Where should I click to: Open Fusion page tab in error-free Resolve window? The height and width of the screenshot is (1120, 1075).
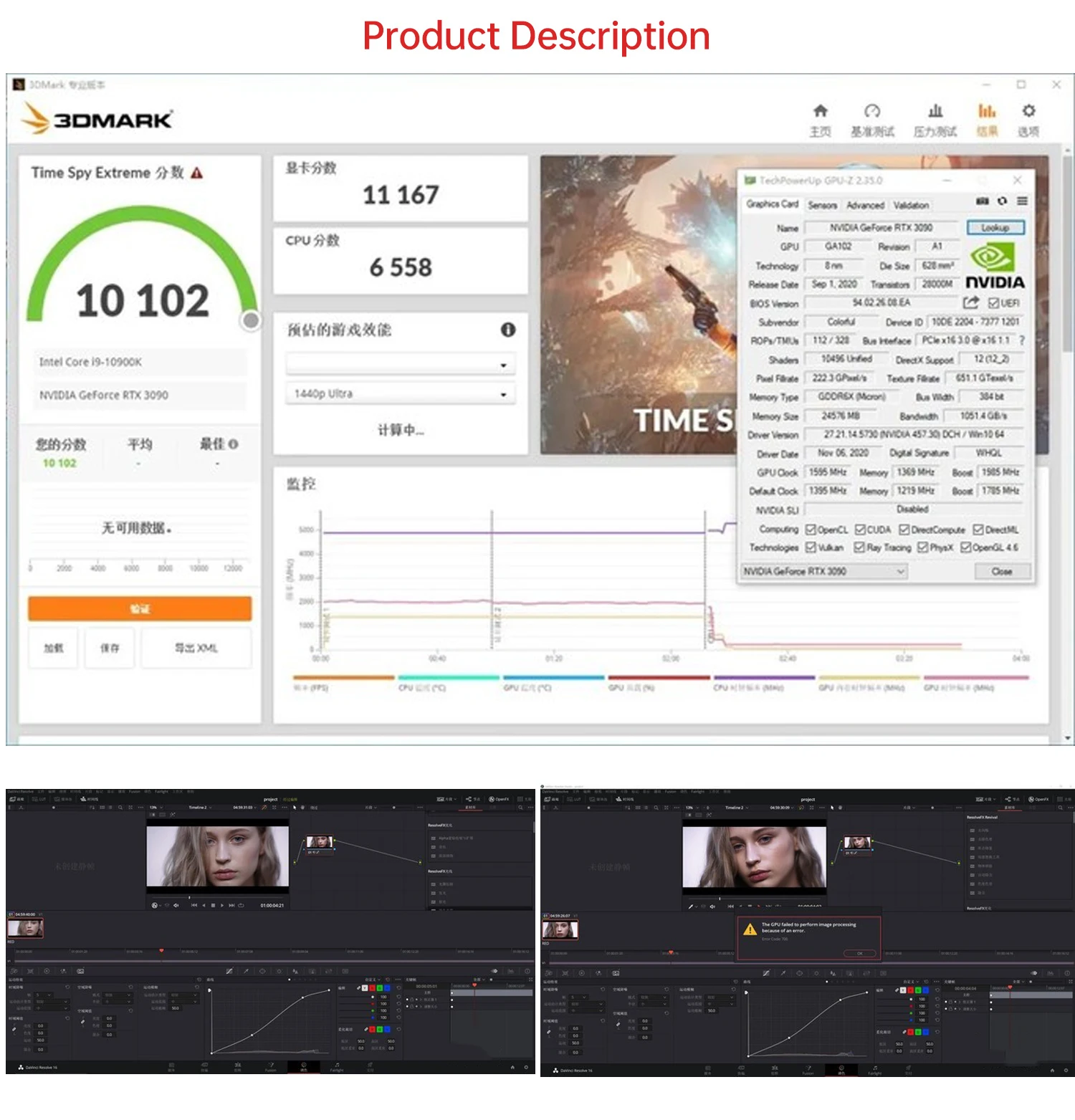coord(271,1066)
